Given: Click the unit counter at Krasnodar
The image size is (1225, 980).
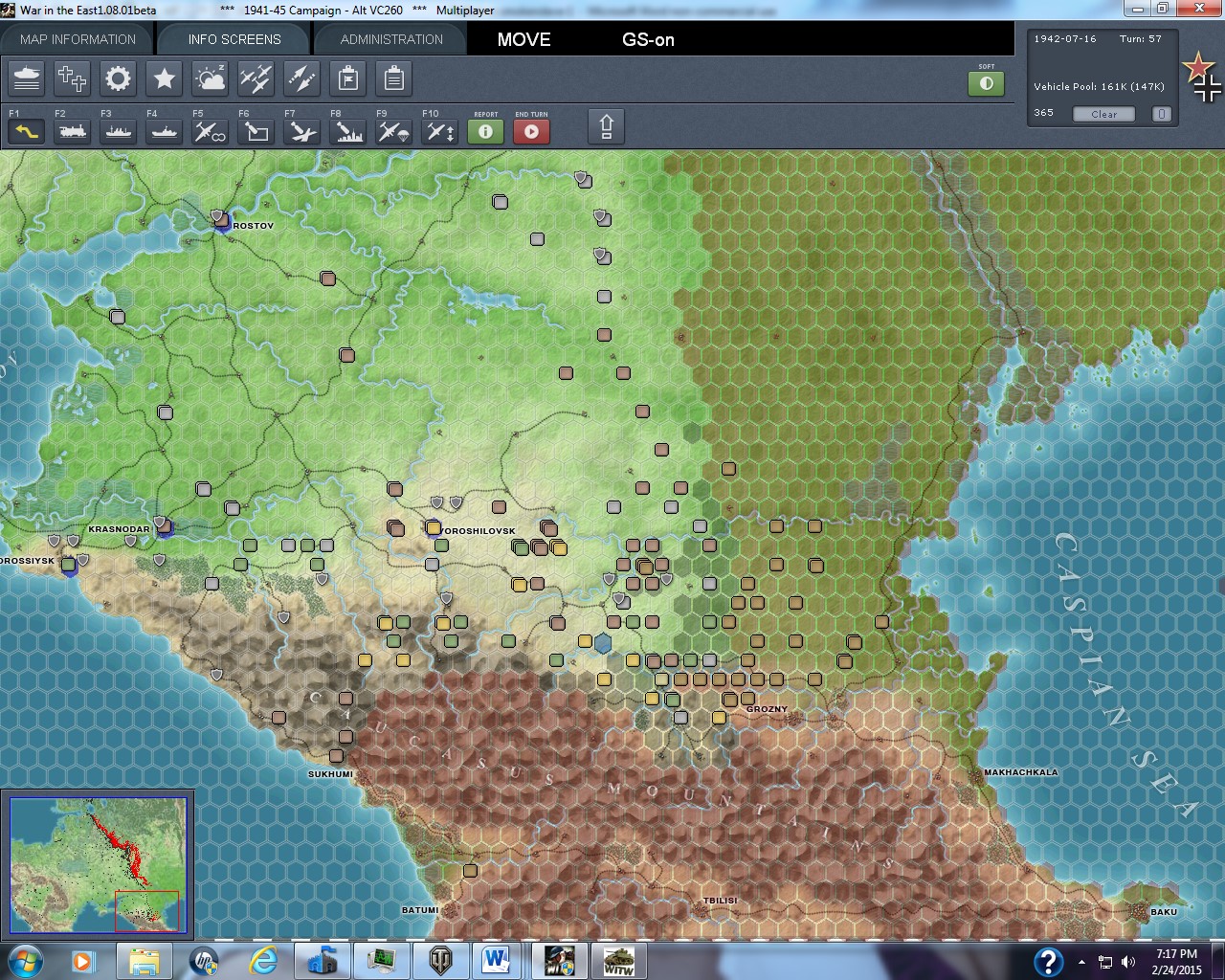Looking at the screenshot, I should tap(164, 525).
